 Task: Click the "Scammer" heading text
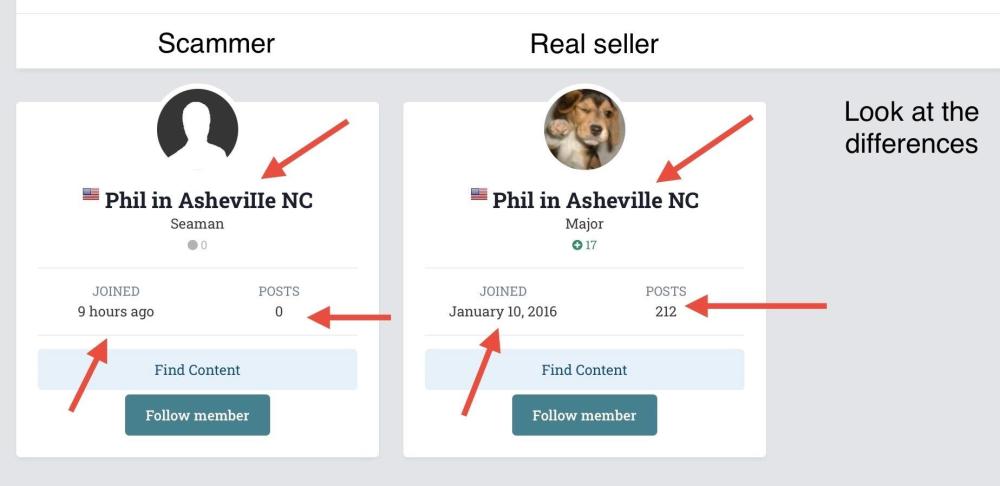click(216, 44)
